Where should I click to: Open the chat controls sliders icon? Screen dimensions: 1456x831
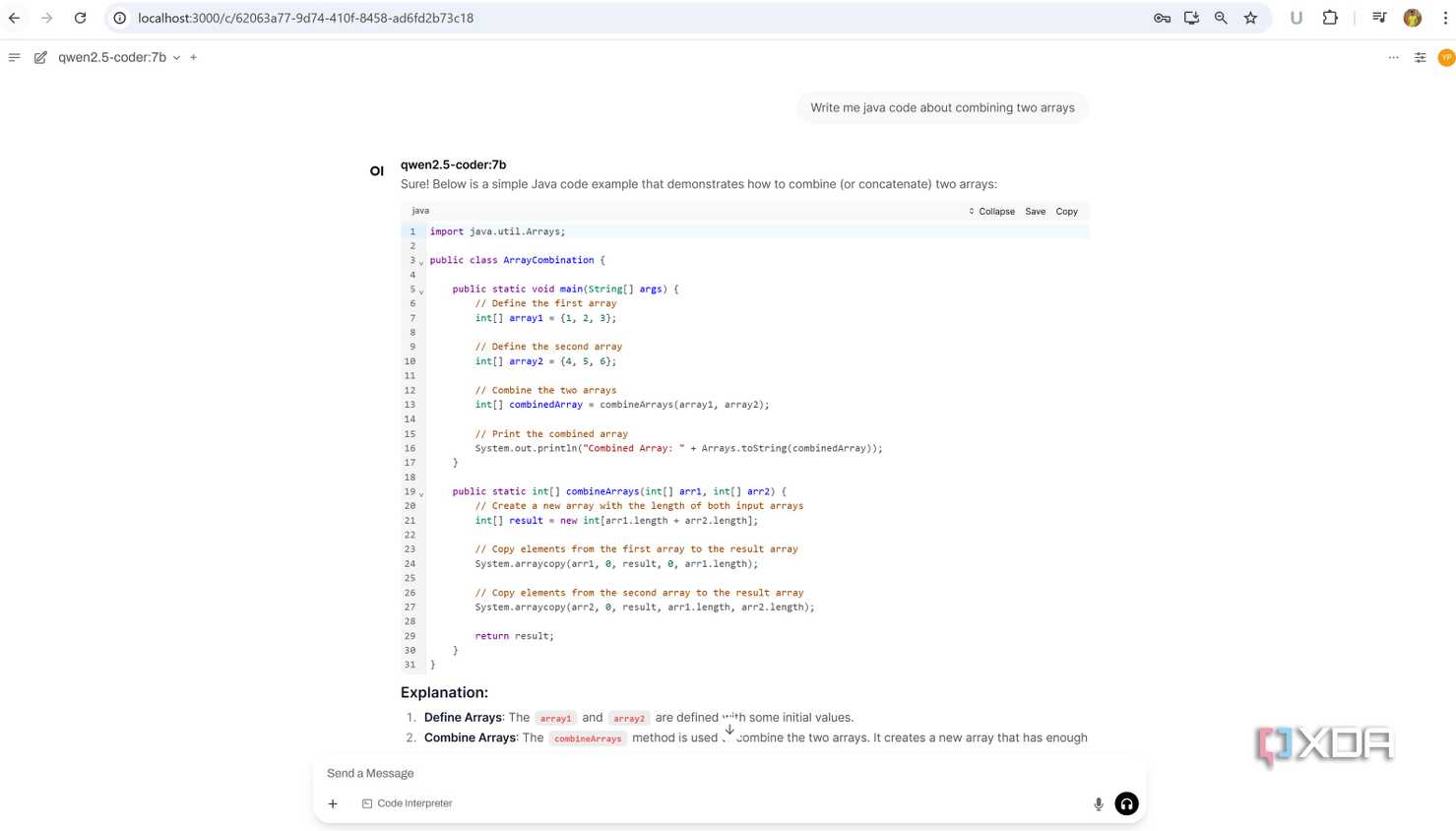(x=1420, y=57)
